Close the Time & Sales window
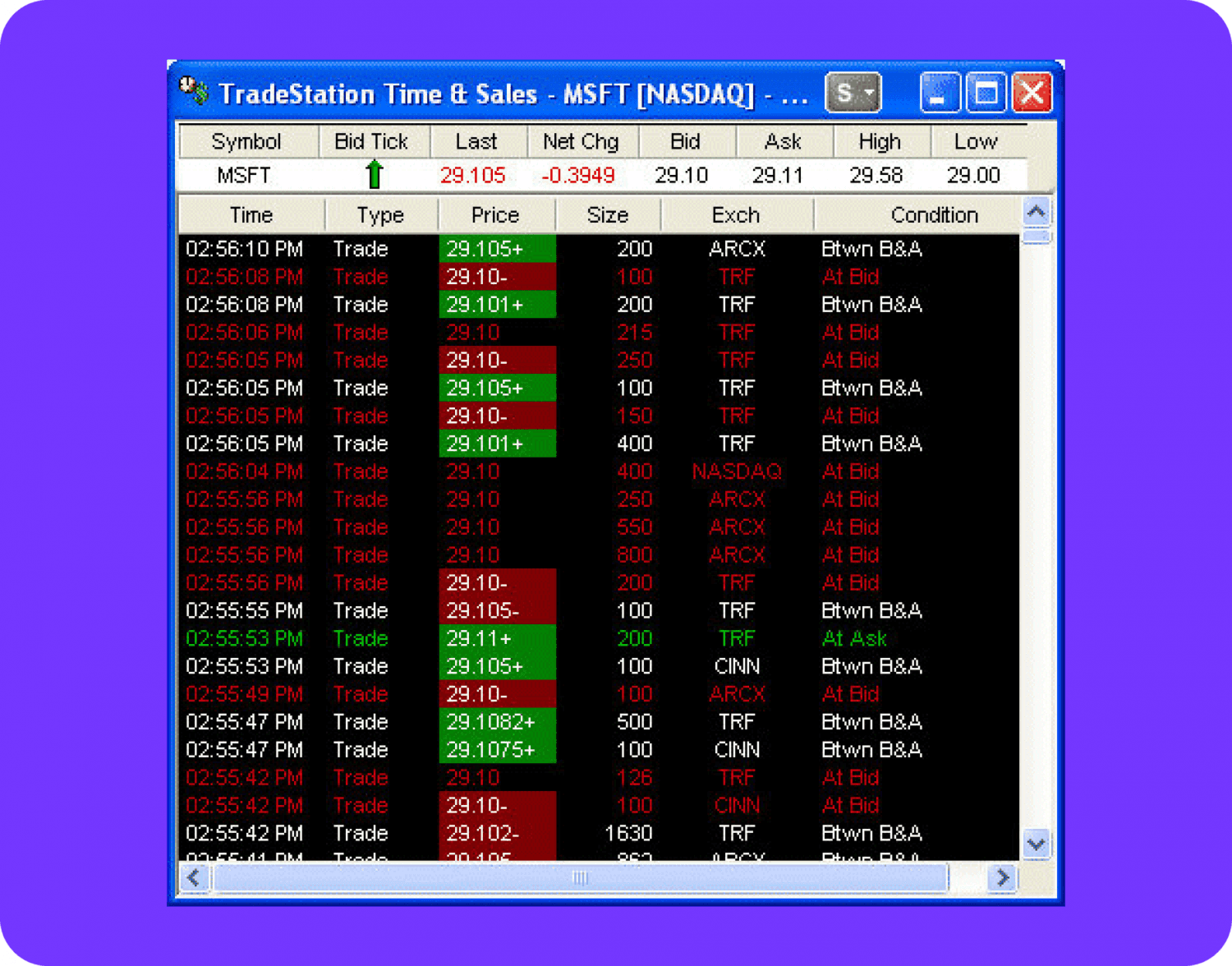The width and height of the screenshot is (1232, 966). [1032, 92]
